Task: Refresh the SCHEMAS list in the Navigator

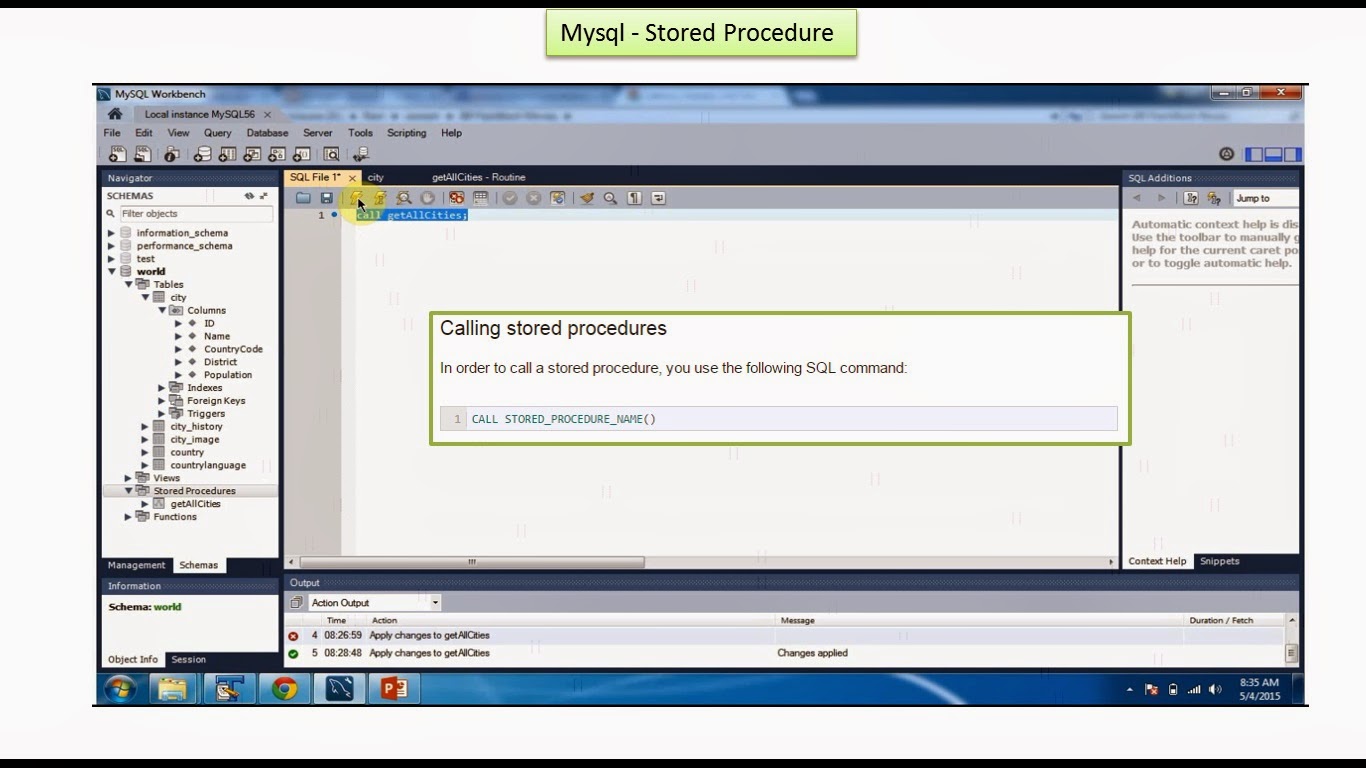Action: [x=249, y=196]
